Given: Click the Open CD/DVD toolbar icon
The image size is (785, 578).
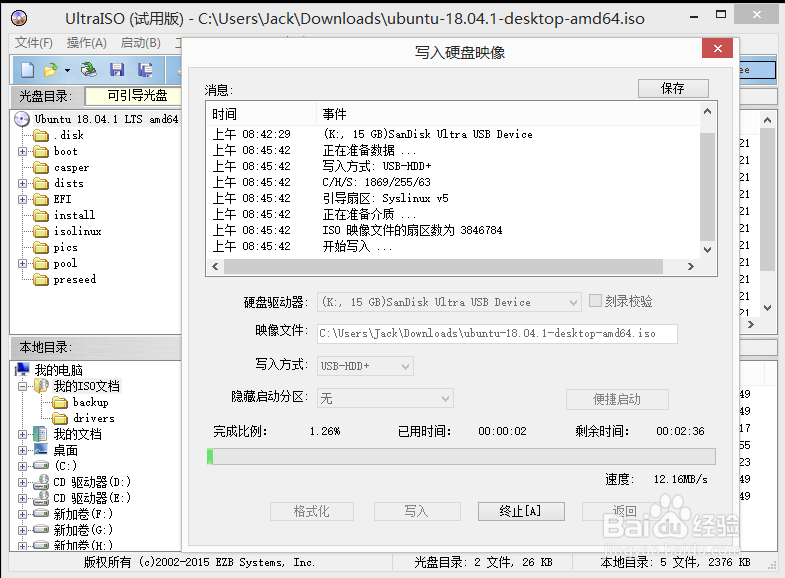Looking at the screenshot, I should pyautogui.click(x=89, y=70).
